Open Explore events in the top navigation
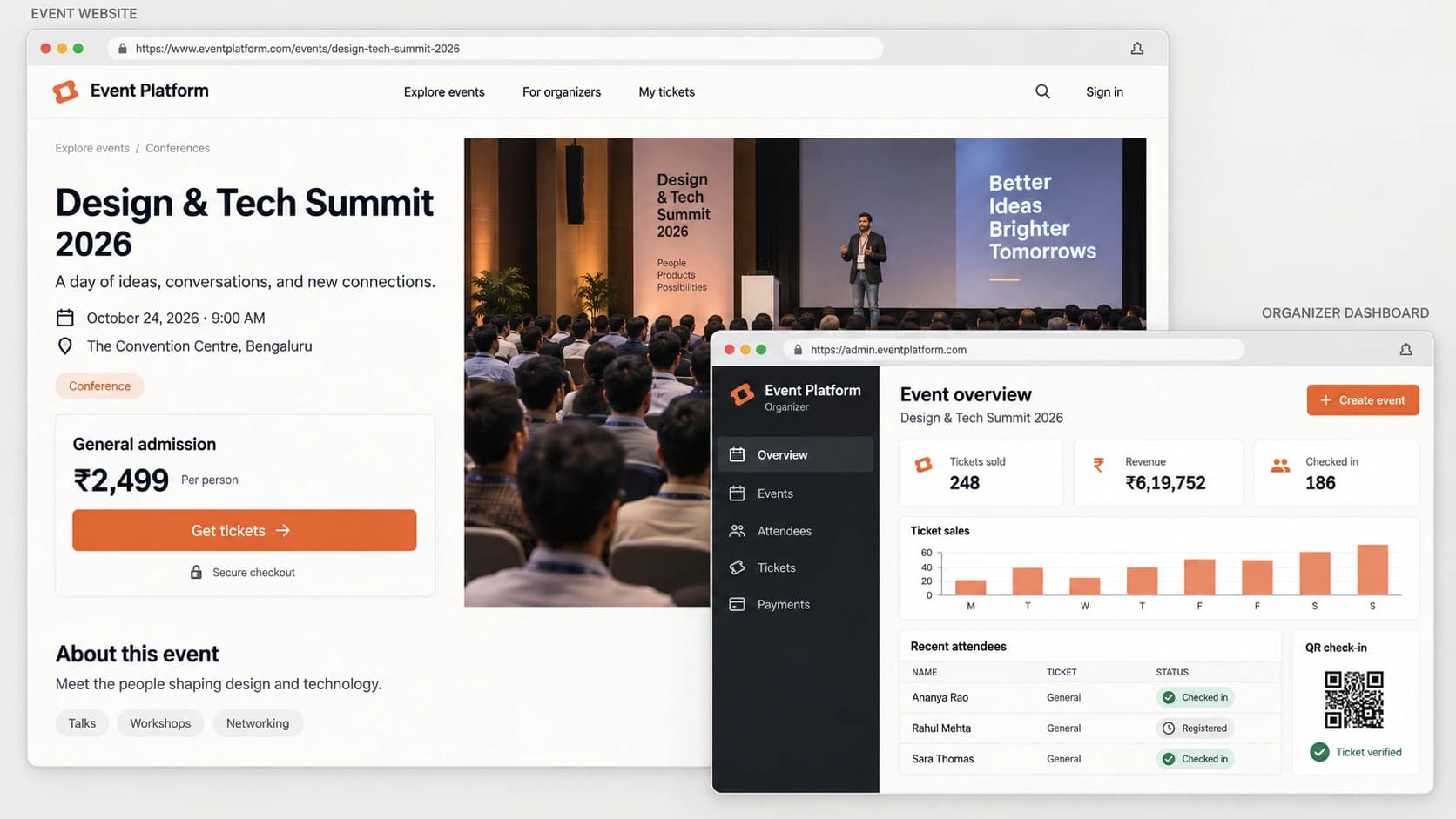The height and width of the screenshot is (819, 1456). tap(444, 91)
